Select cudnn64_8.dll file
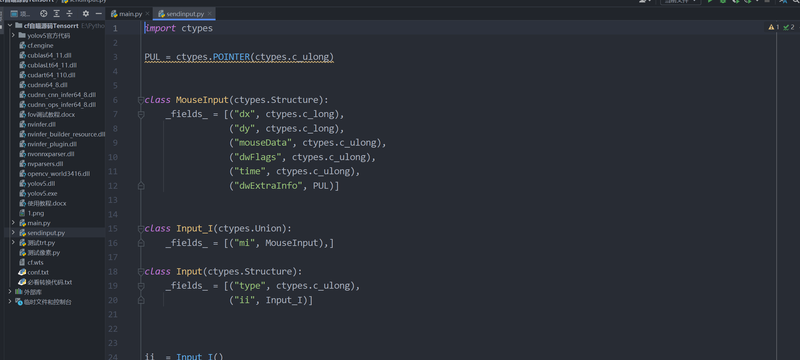Image resolution: width=800 pixels, height=360 pixels. (x=43, y=85)
